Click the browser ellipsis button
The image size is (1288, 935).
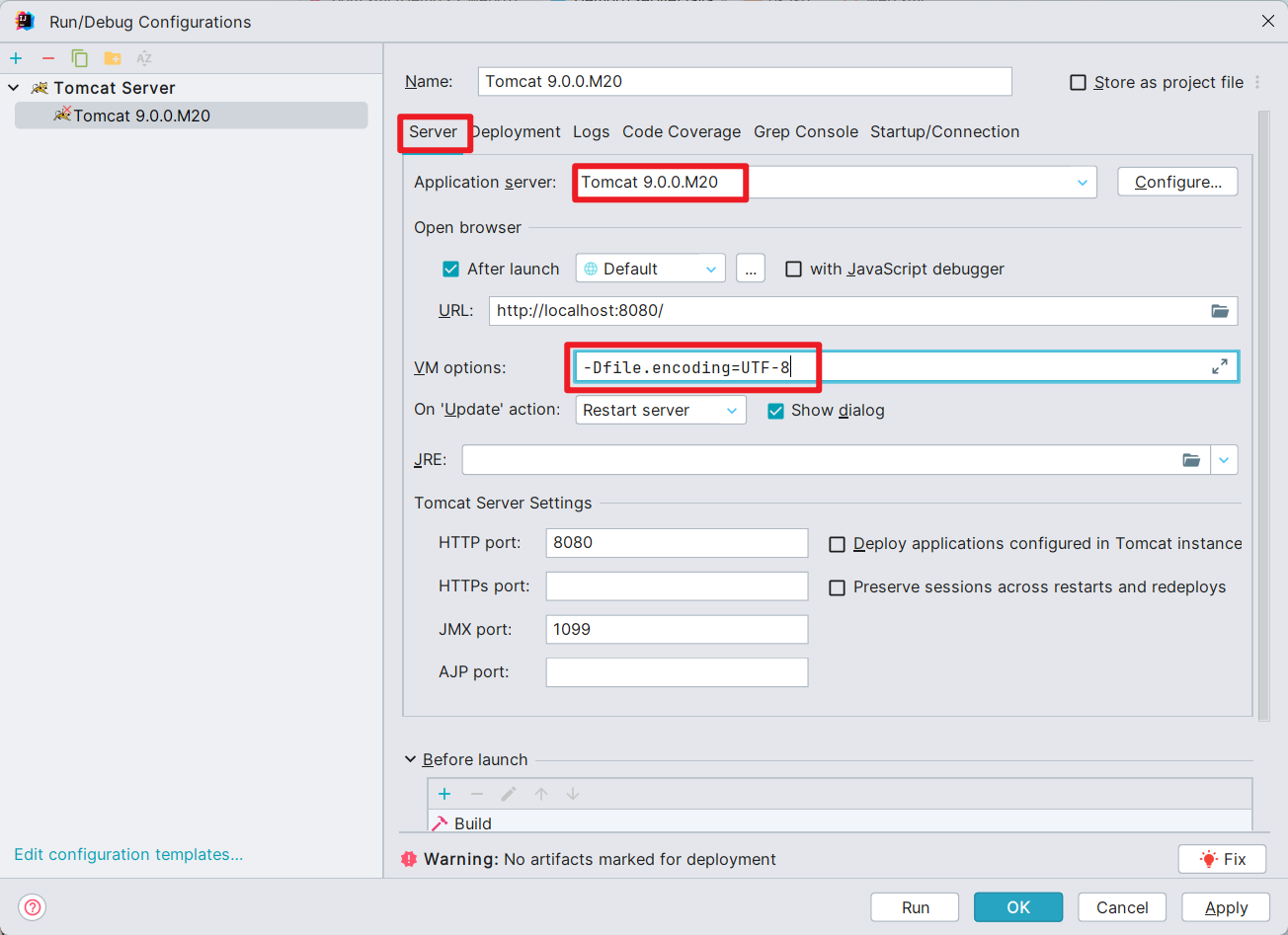click(751, 269)
